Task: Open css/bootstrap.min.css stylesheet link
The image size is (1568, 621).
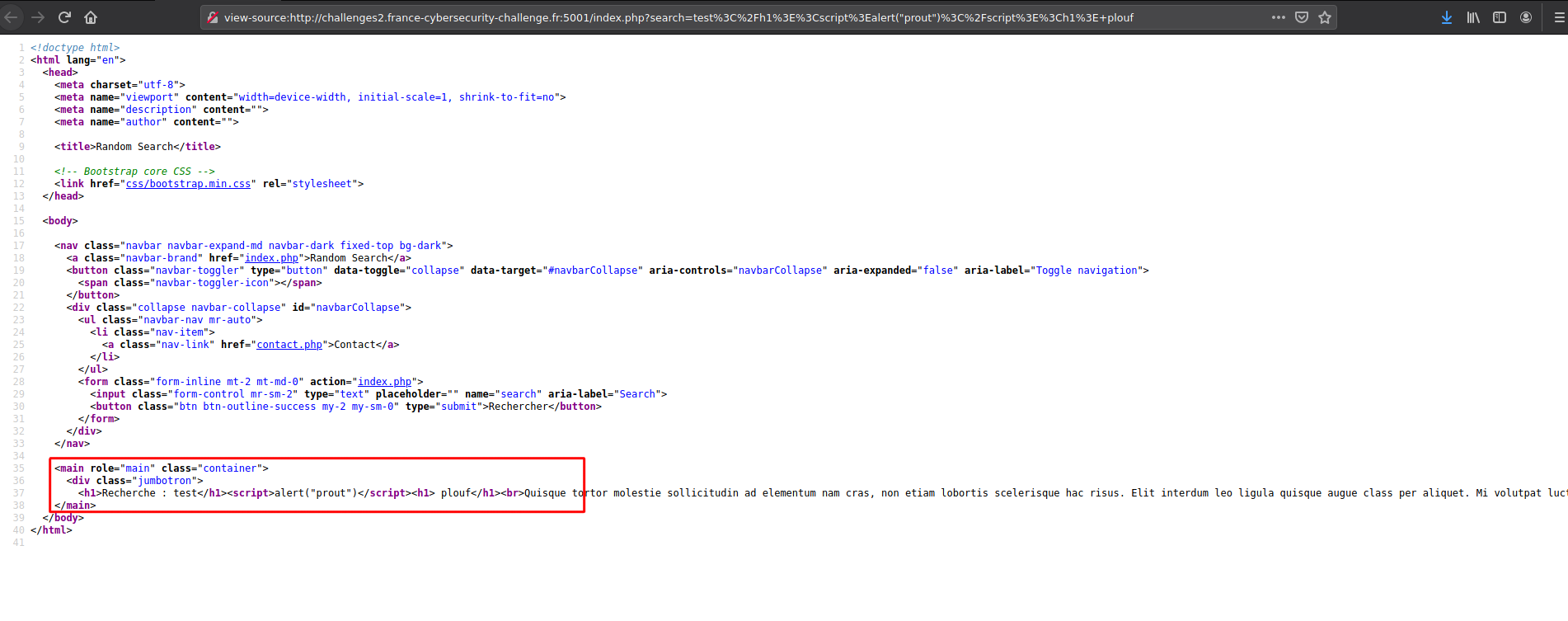Action: (188, 184)
